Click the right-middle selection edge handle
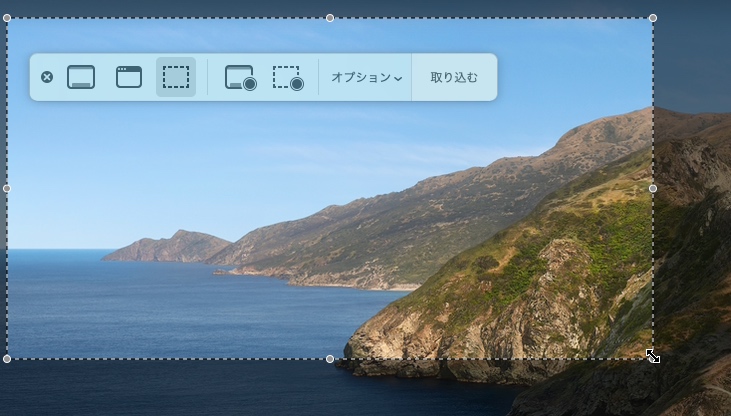This screenshot has height=416, width=731. [x=653, y=188]
